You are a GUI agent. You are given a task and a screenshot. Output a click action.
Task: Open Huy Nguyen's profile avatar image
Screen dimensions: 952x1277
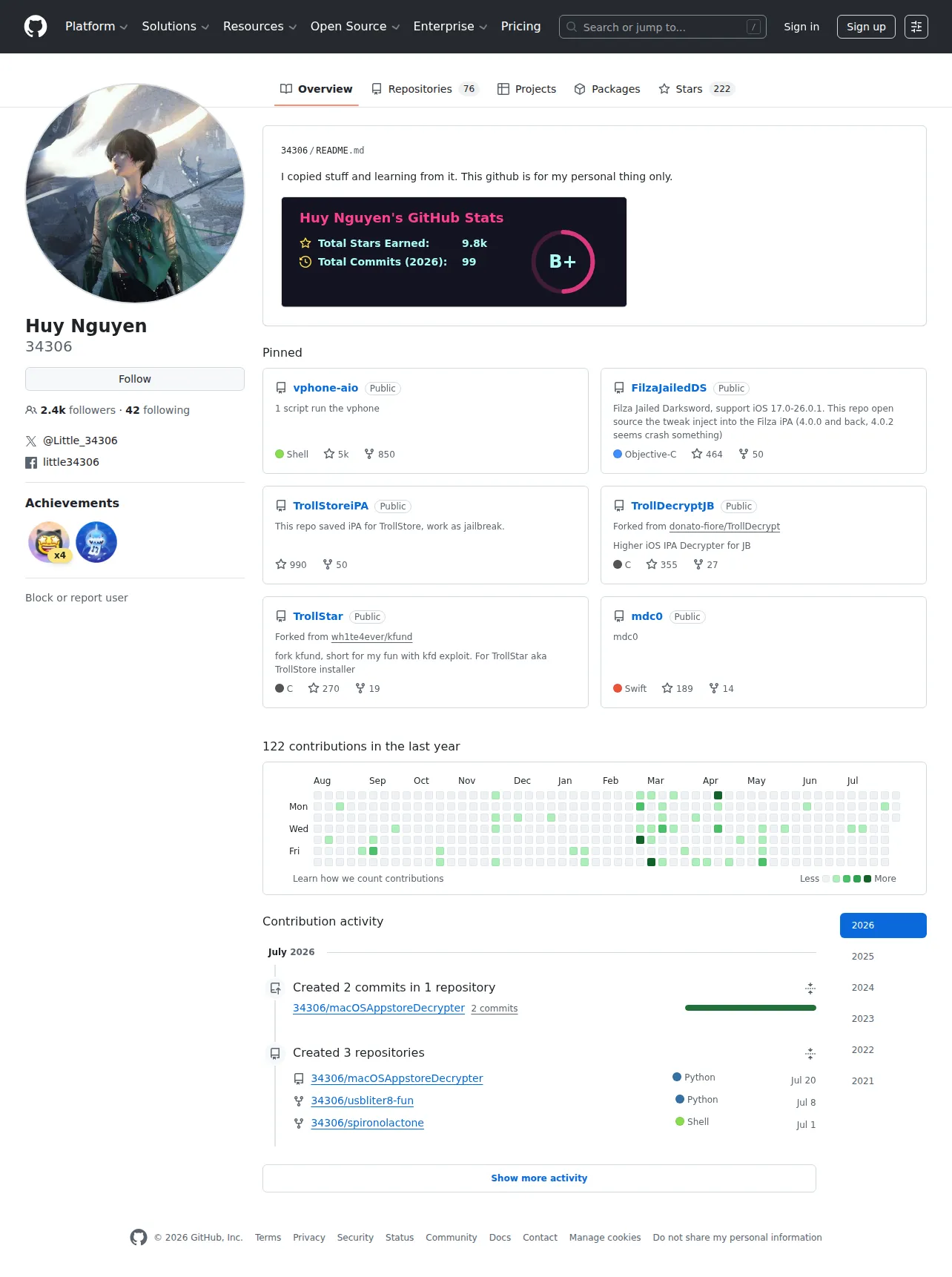[x=135, y=193]
